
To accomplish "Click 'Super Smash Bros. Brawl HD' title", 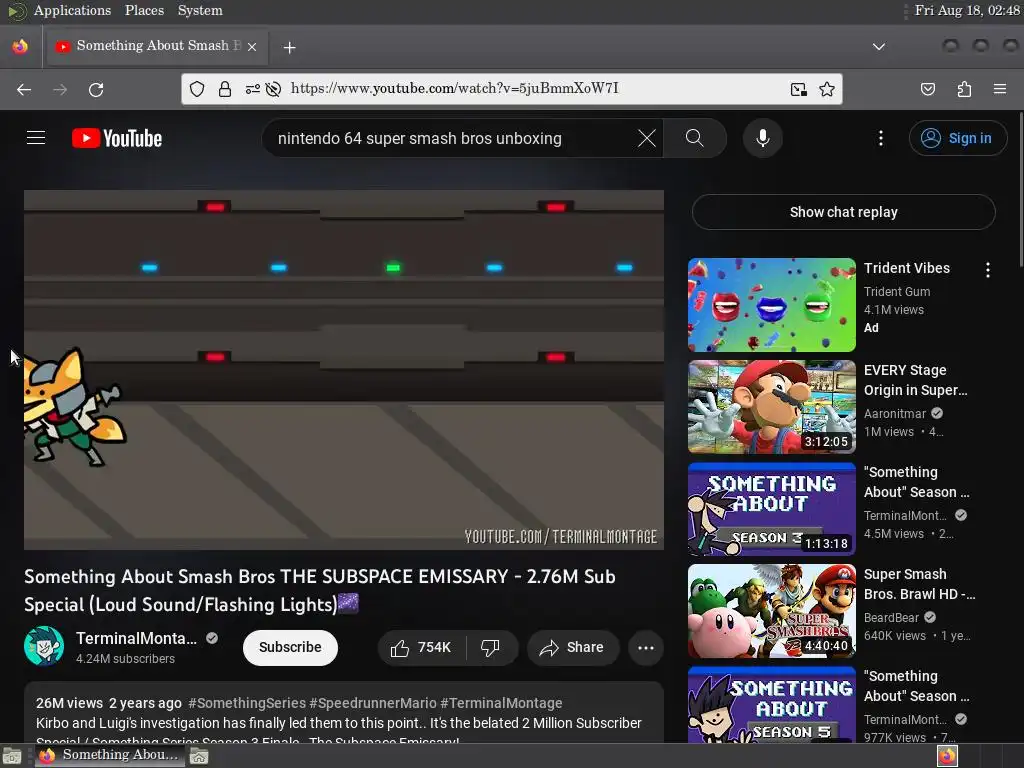I will (x=920, y=584).
